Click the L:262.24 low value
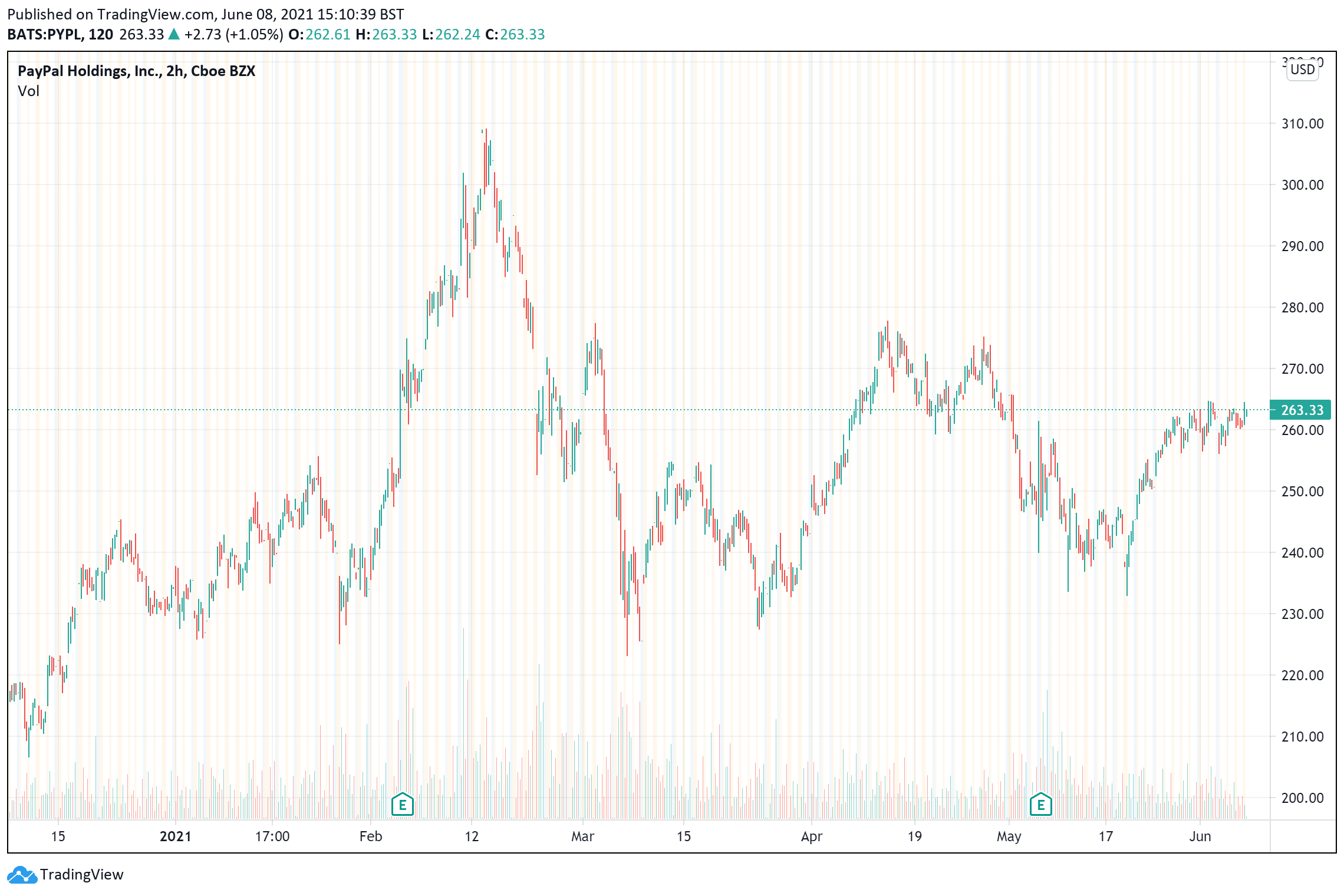The image size is (1344, 896). [x=451, y=35]
